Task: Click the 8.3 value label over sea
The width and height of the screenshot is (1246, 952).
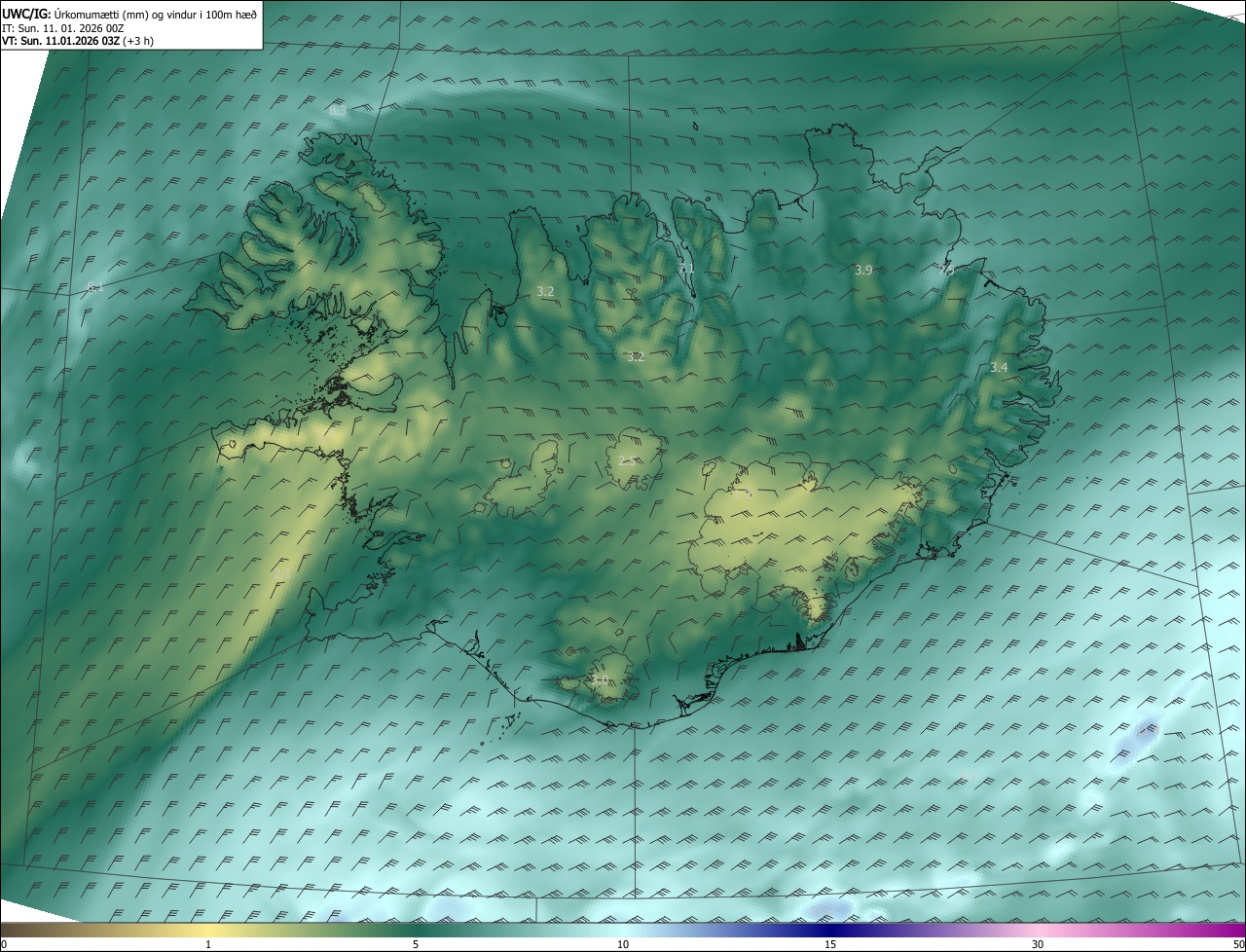Action: [338, 111]
